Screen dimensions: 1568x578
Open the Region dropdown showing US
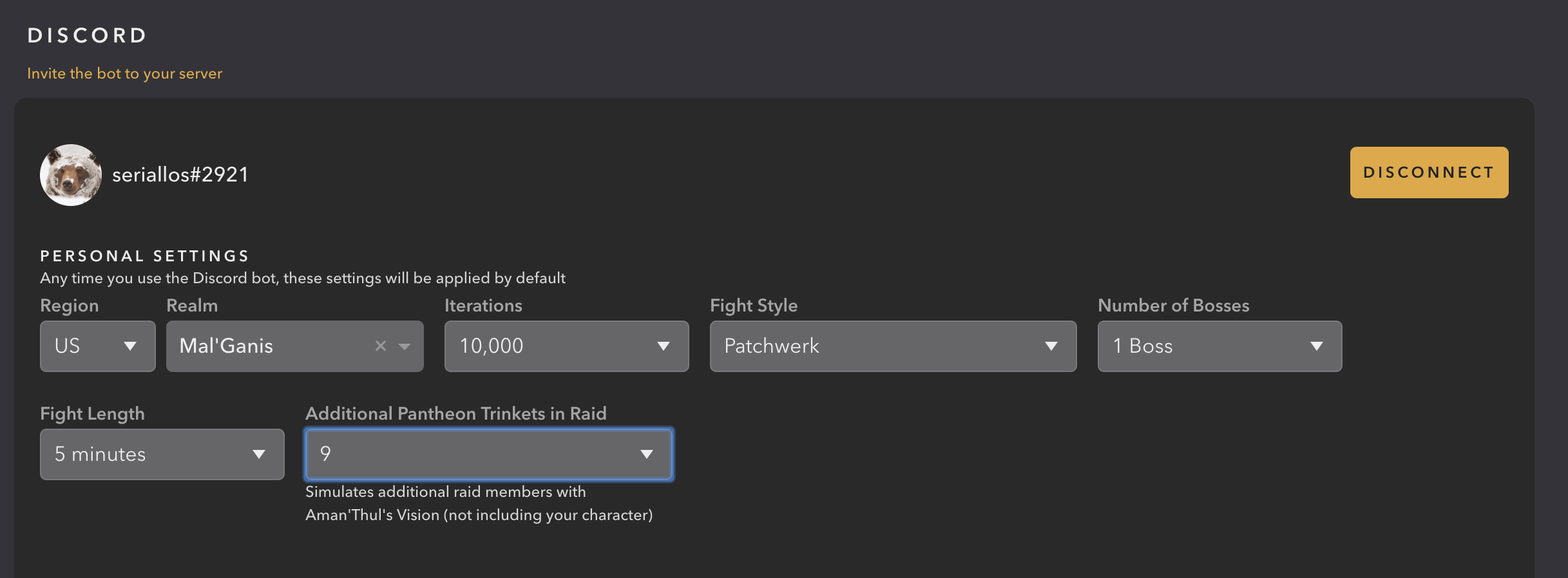84,346
